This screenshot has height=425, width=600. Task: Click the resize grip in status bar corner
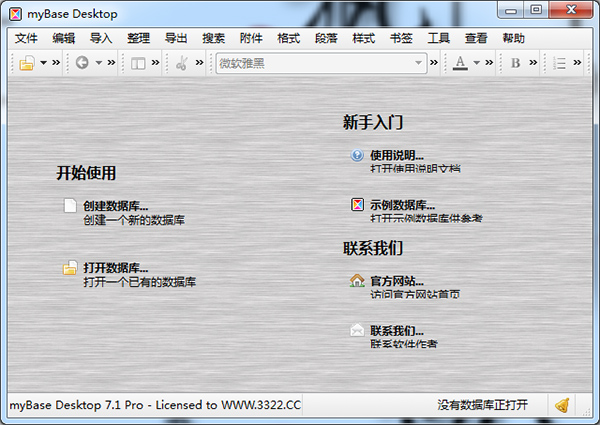586,411
